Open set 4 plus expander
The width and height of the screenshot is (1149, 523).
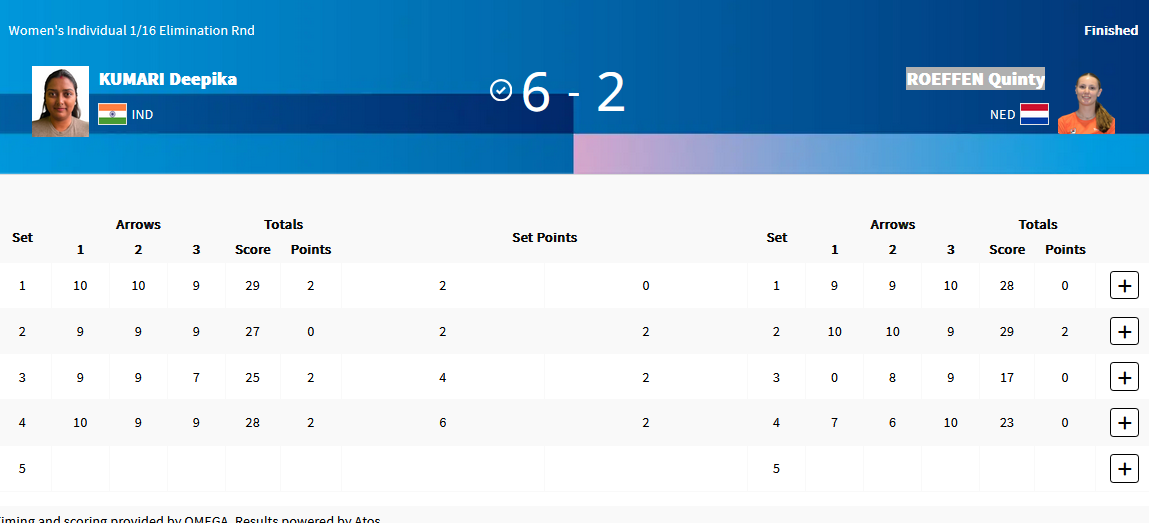1124,423
